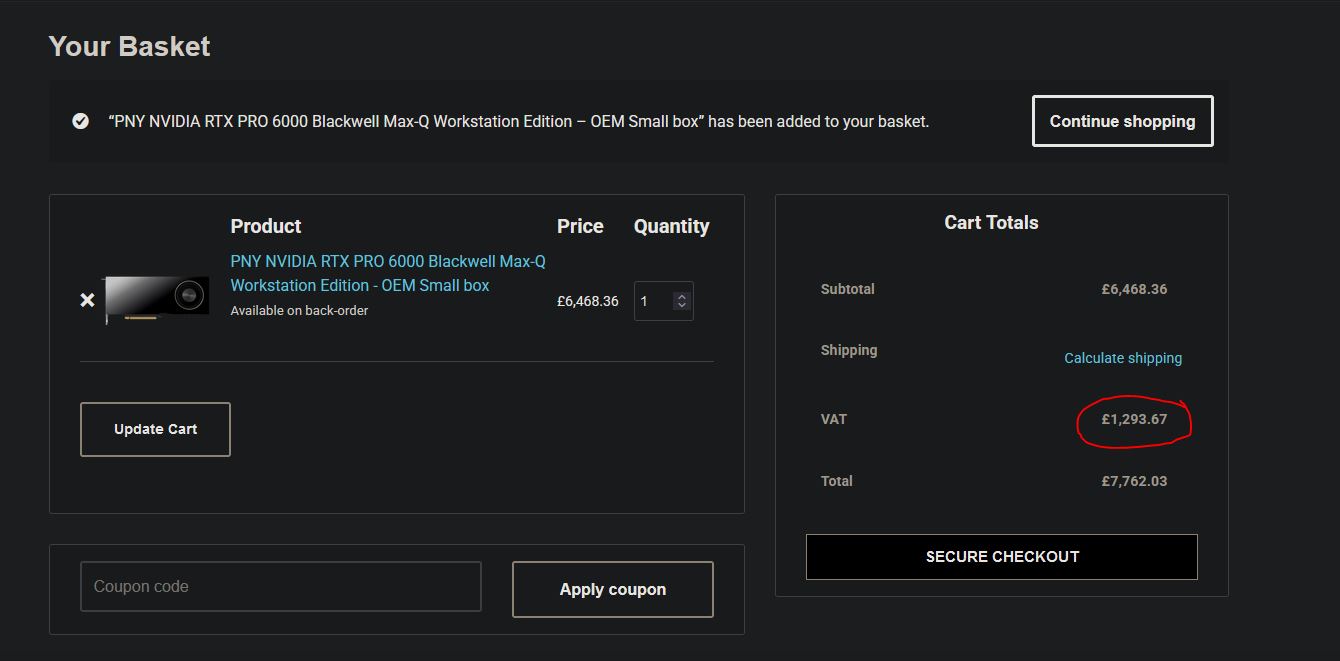Viewport: 1340px width, 661px height.
Task: Click the green checkmark success icon
Action: 81,121
